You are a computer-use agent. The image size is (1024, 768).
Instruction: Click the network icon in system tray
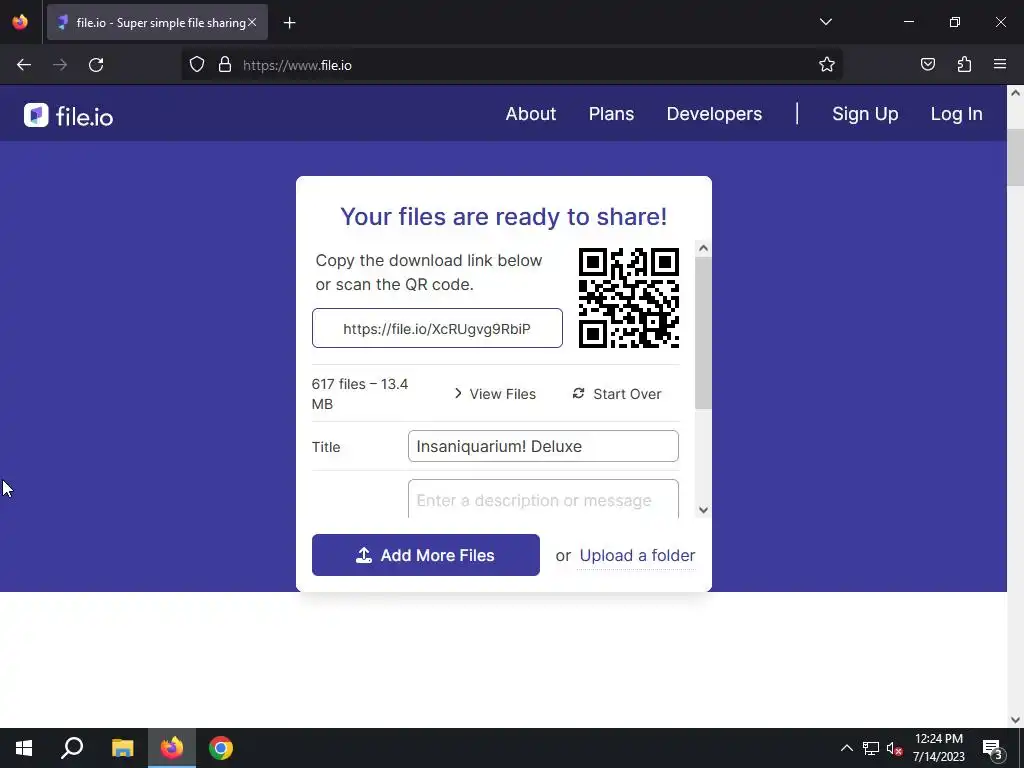[871, 748]
